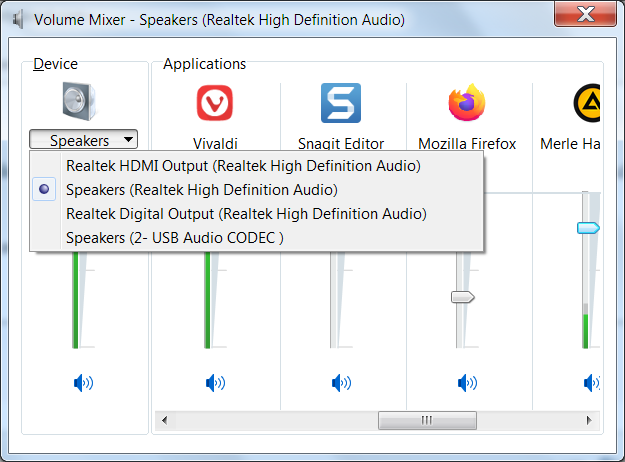Click the title bar speaker icon
This screenshot has width=625, height=462.
tap(18, 19)
